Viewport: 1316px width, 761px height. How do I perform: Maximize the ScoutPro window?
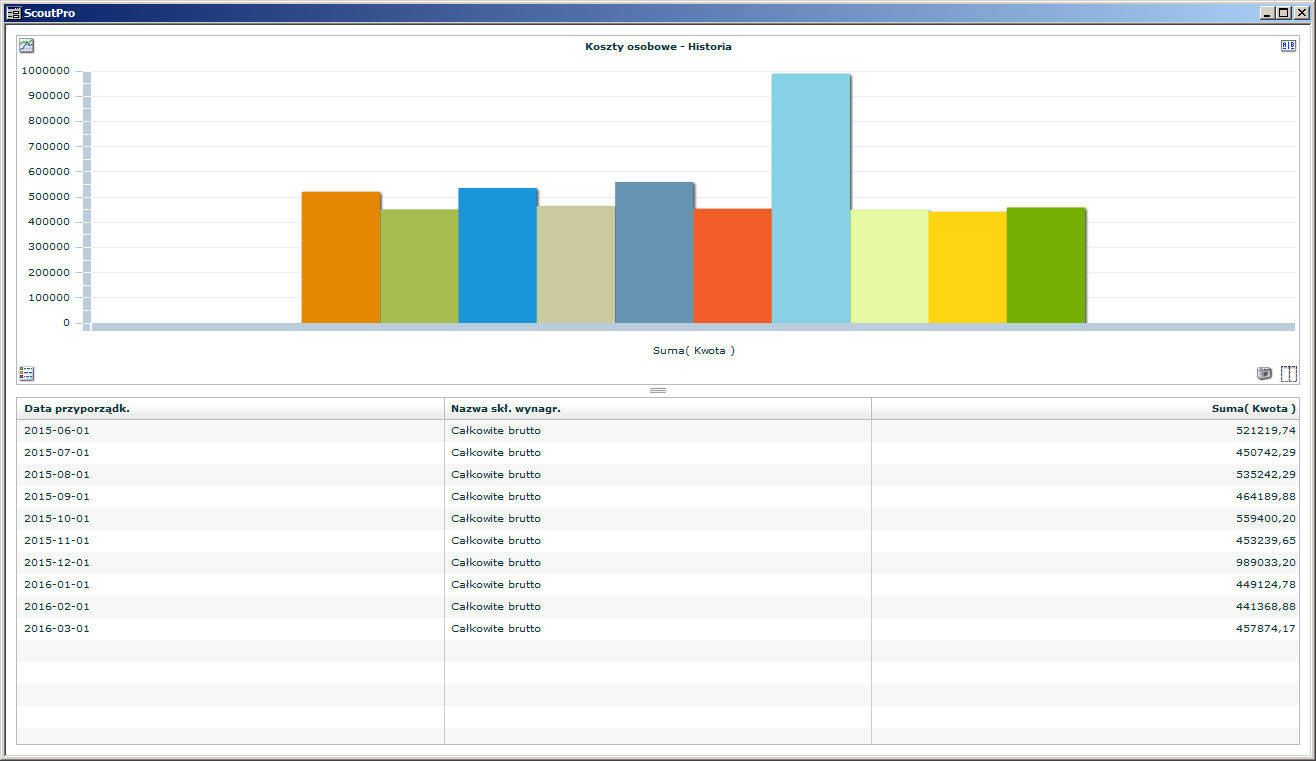point(1283,13)
